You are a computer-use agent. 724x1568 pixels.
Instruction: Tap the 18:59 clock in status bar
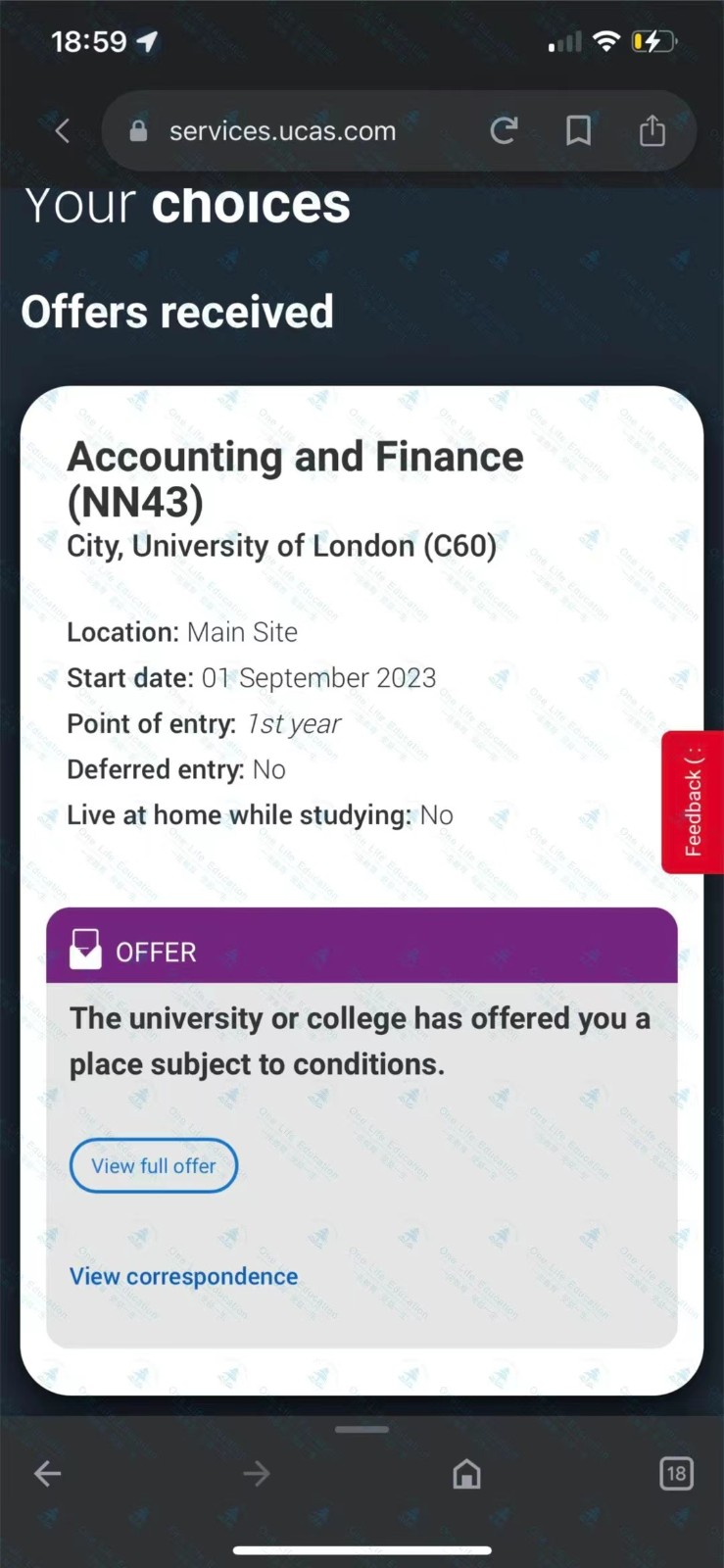89,41
